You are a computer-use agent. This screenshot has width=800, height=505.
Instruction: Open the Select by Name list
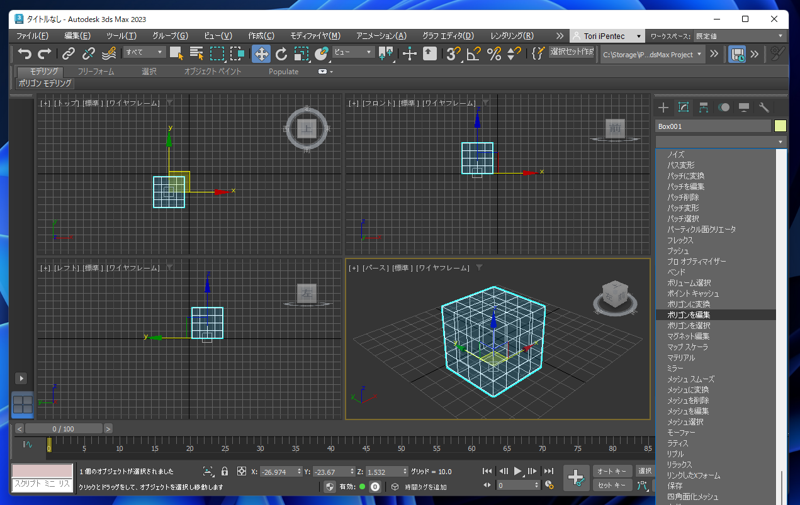(196, 54)
